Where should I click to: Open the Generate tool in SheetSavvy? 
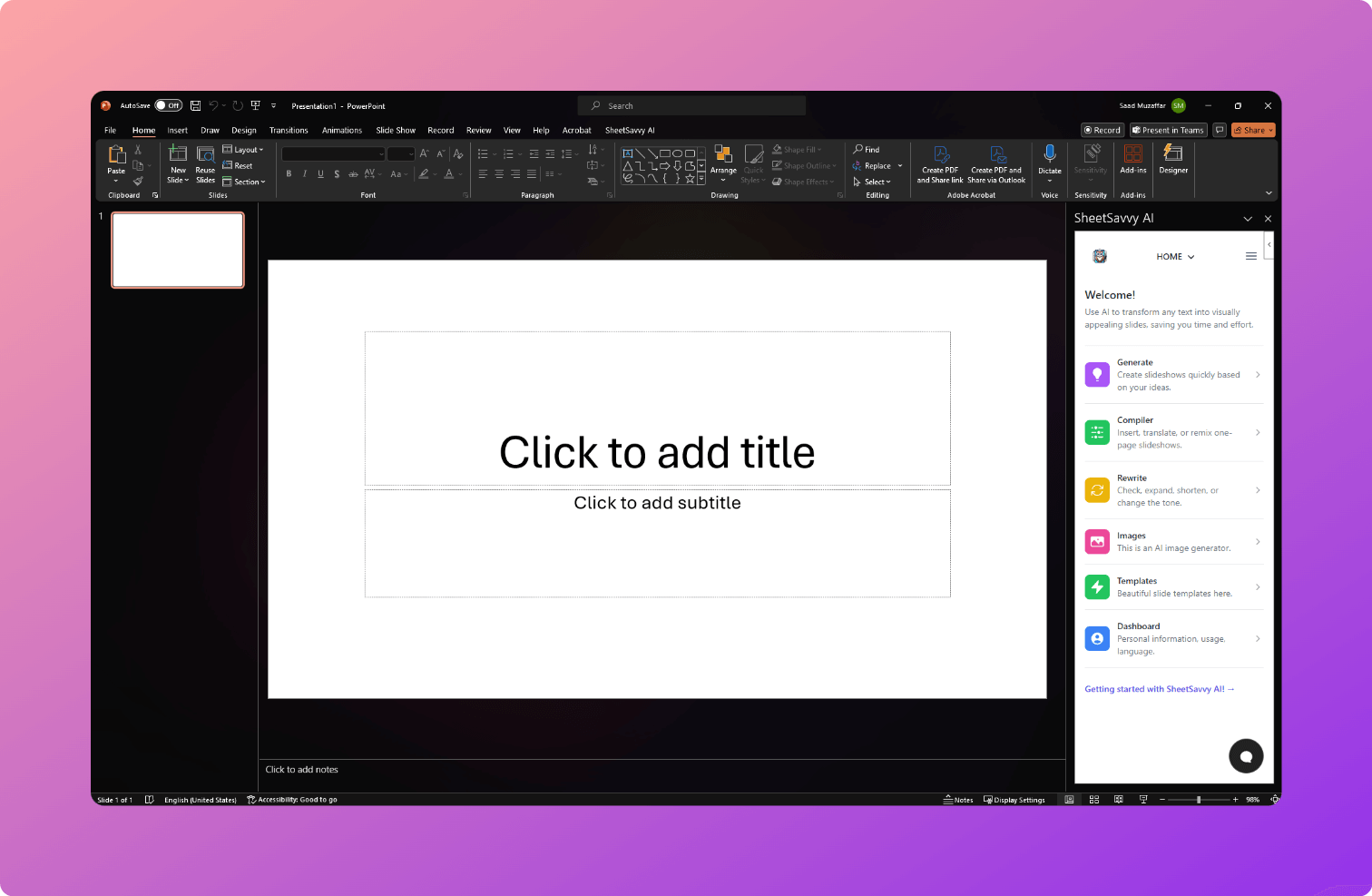pos(1172,374)
